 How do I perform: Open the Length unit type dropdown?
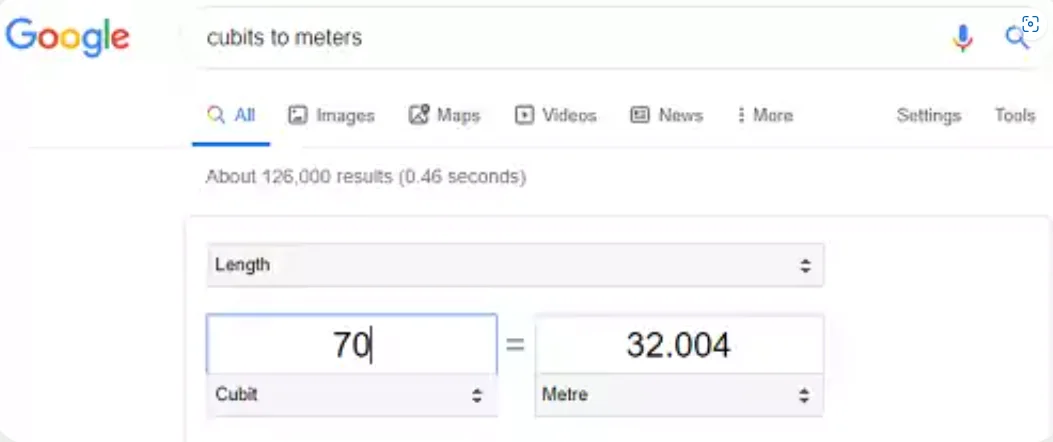click(515, 265)
